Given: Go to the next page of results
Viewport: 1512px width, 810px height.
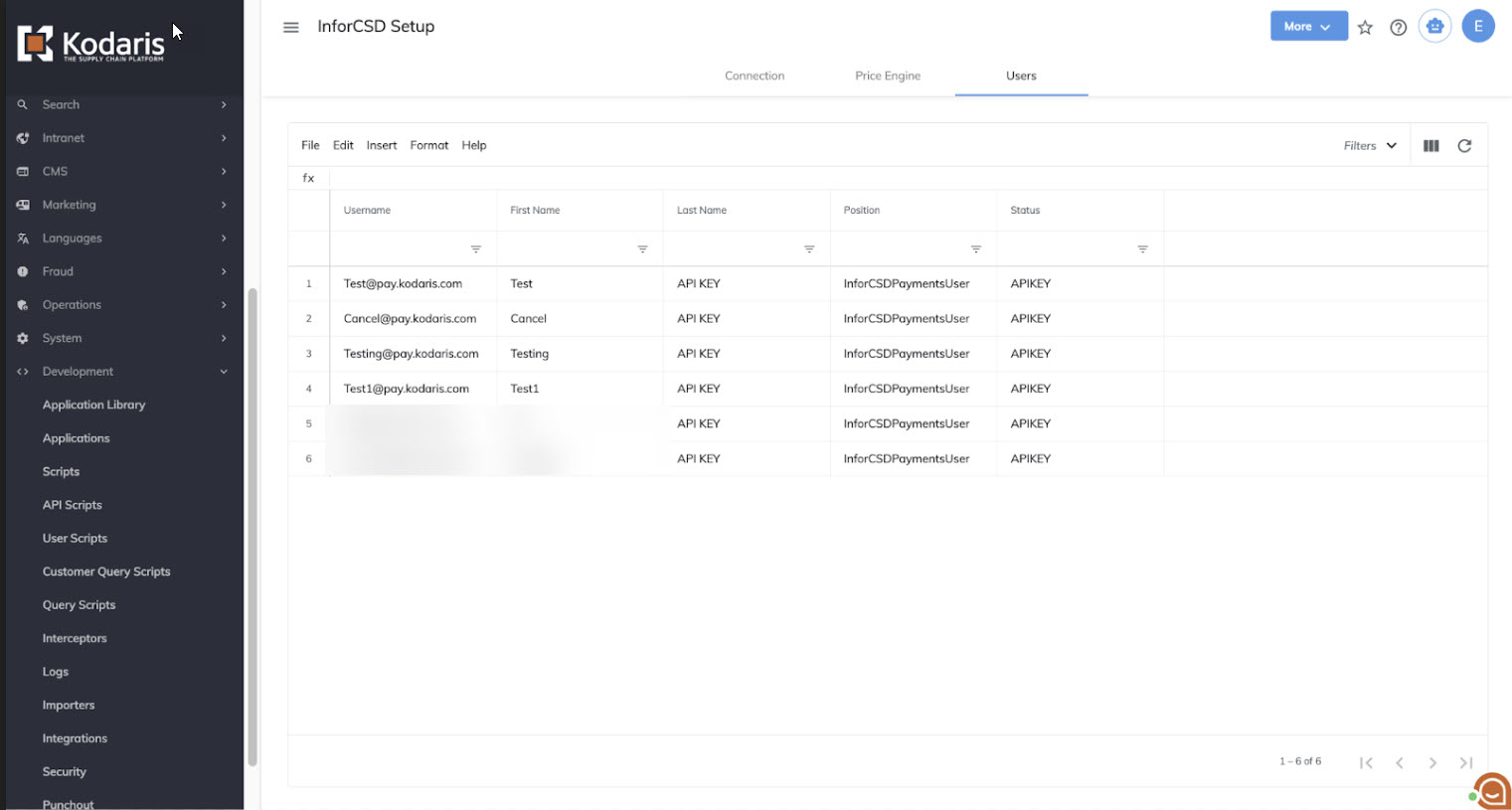Looking at the screenshot, I should pos(1432,763).
